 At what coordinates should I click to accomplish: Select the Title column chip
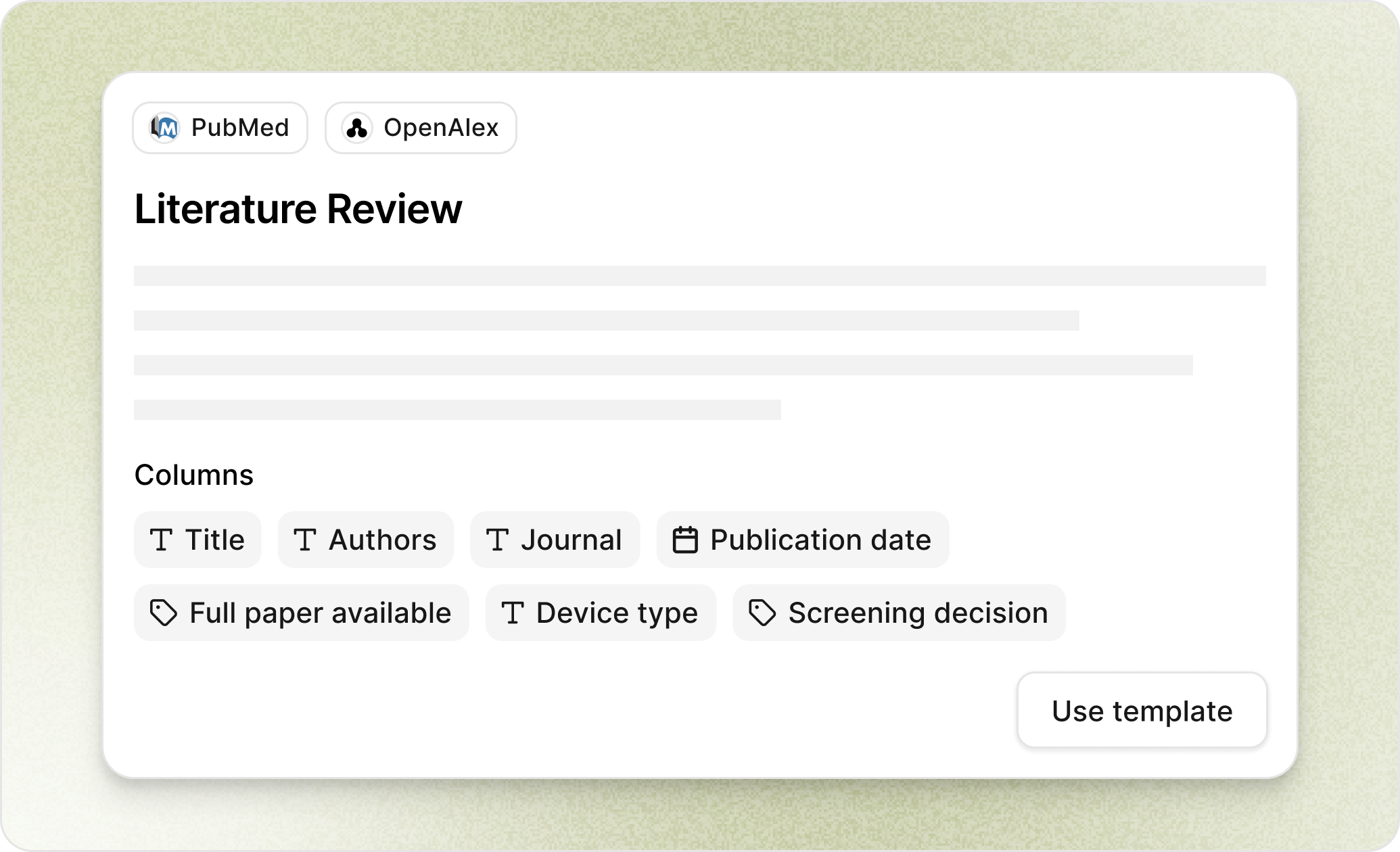click(x=197, y=540)
